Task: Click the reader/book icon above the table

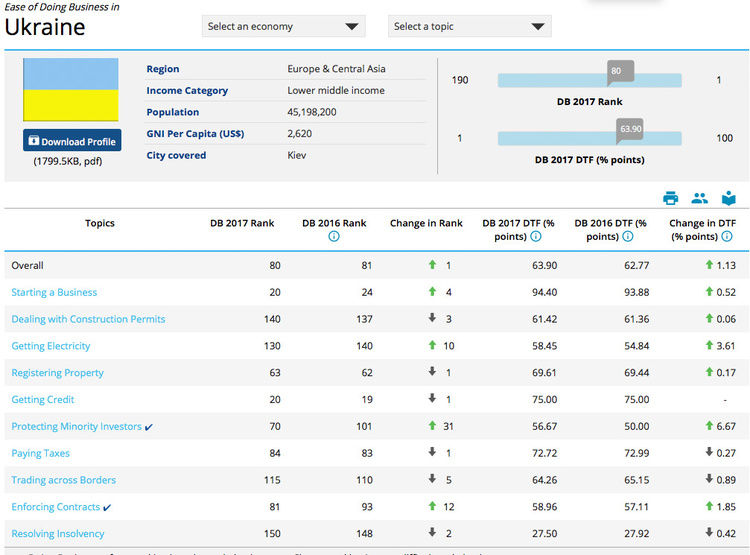Action: [x=728, y=198]
